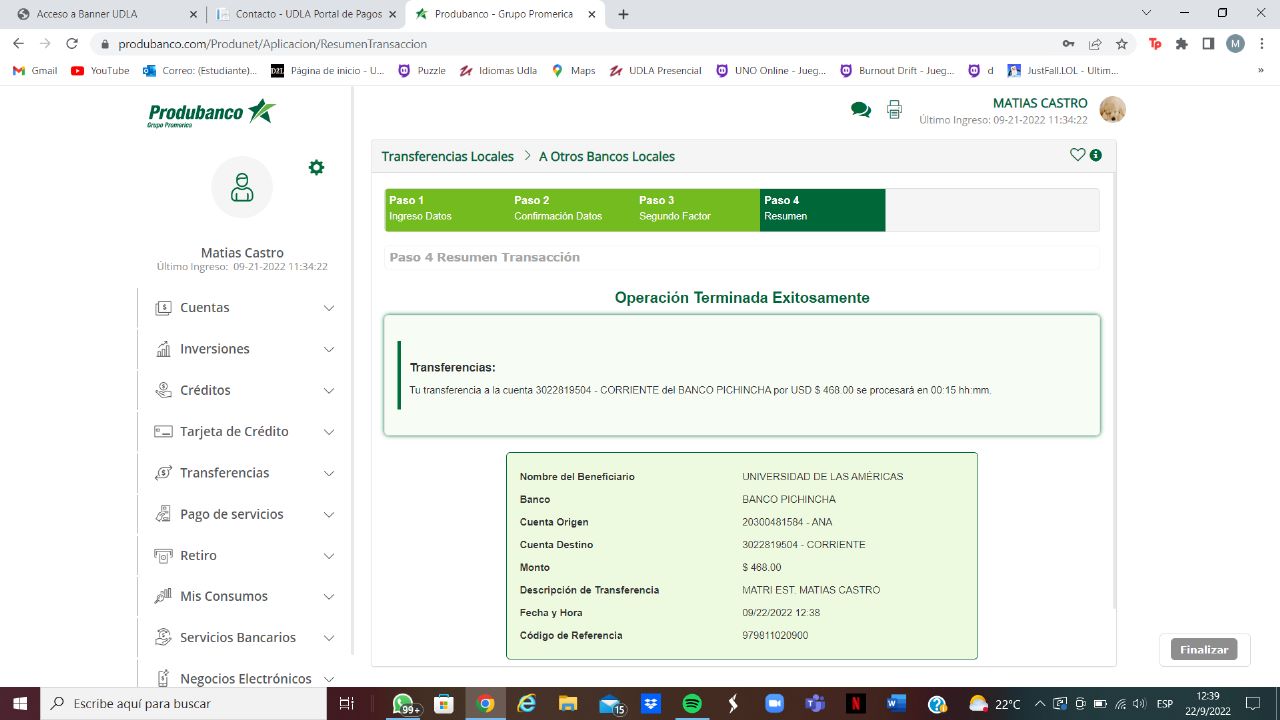This screenshot has height=720, width=1280.
Task: Click the Produbanco logo
Action: pos(212,113)
